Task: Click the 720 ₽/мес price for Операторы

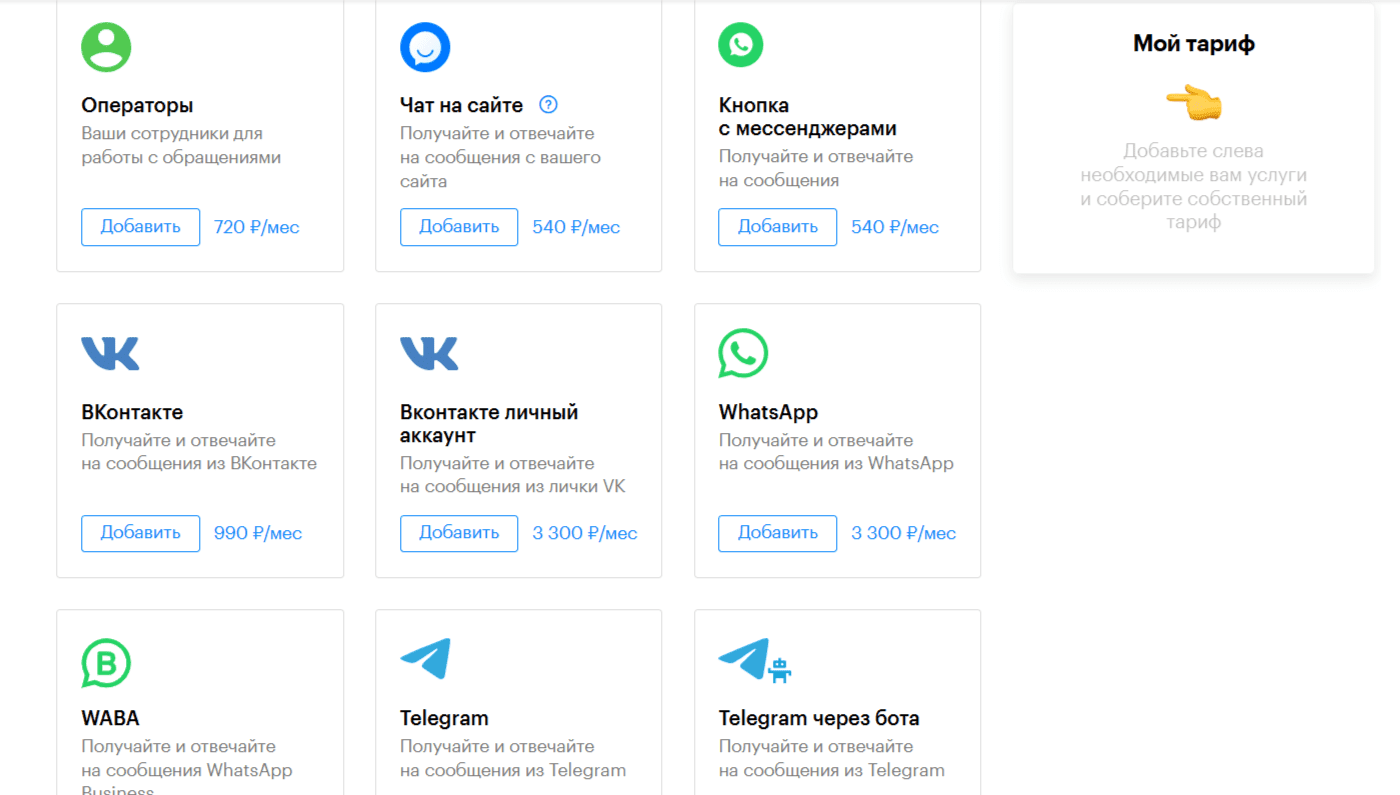Action: 256,227
